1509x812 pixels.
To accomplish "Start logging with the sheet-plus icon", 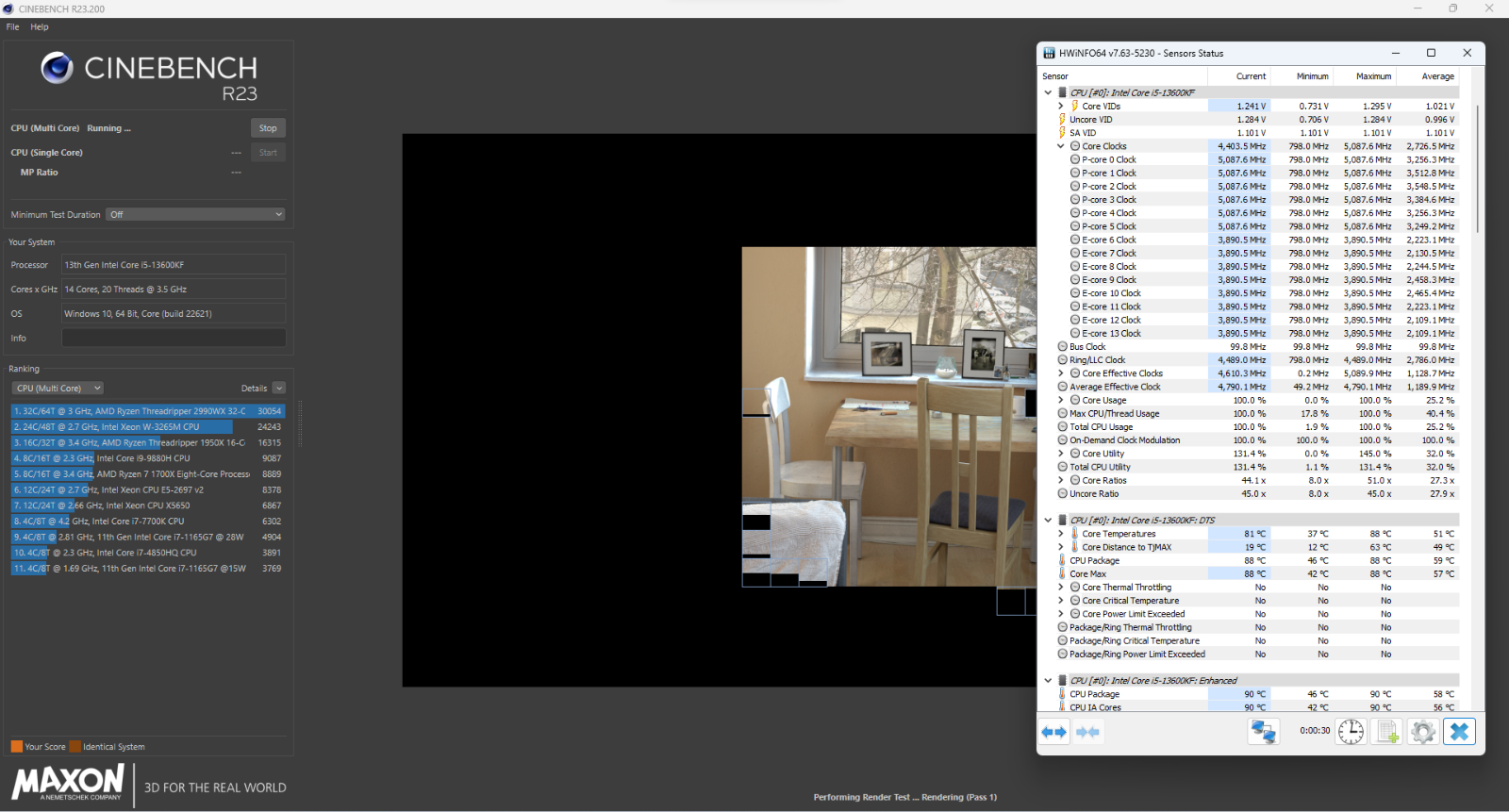I will (x=1387, y=732).
